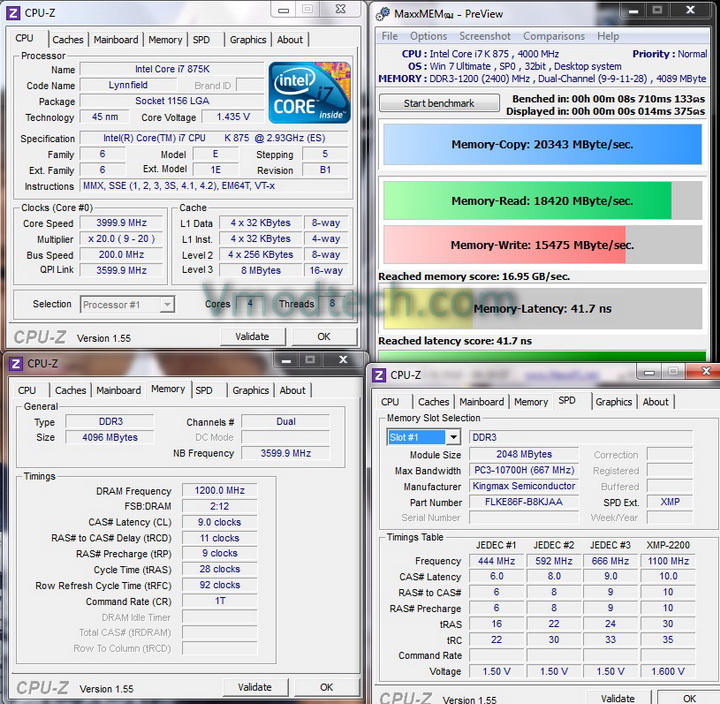This screenshot has width=720, height=704.
Task: Click the XMP-2200 voltage 1.600 V cell
Action: pos(668,671)
